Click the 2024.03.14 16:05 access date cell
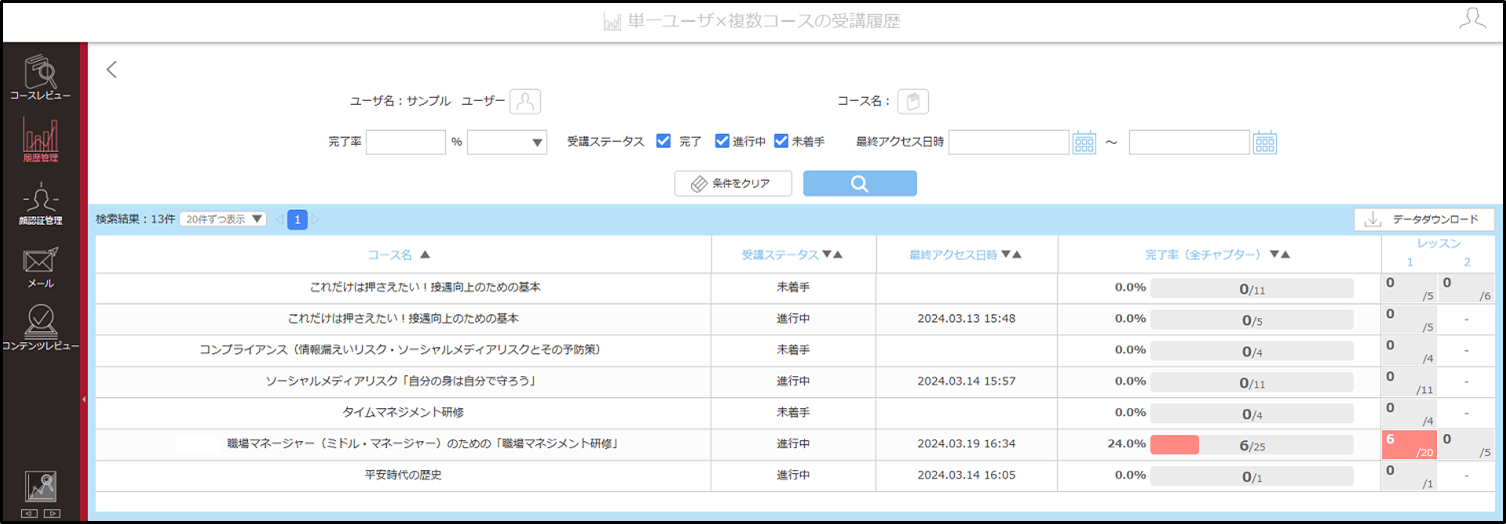1506x524 pixels. (x=966, y=474)
